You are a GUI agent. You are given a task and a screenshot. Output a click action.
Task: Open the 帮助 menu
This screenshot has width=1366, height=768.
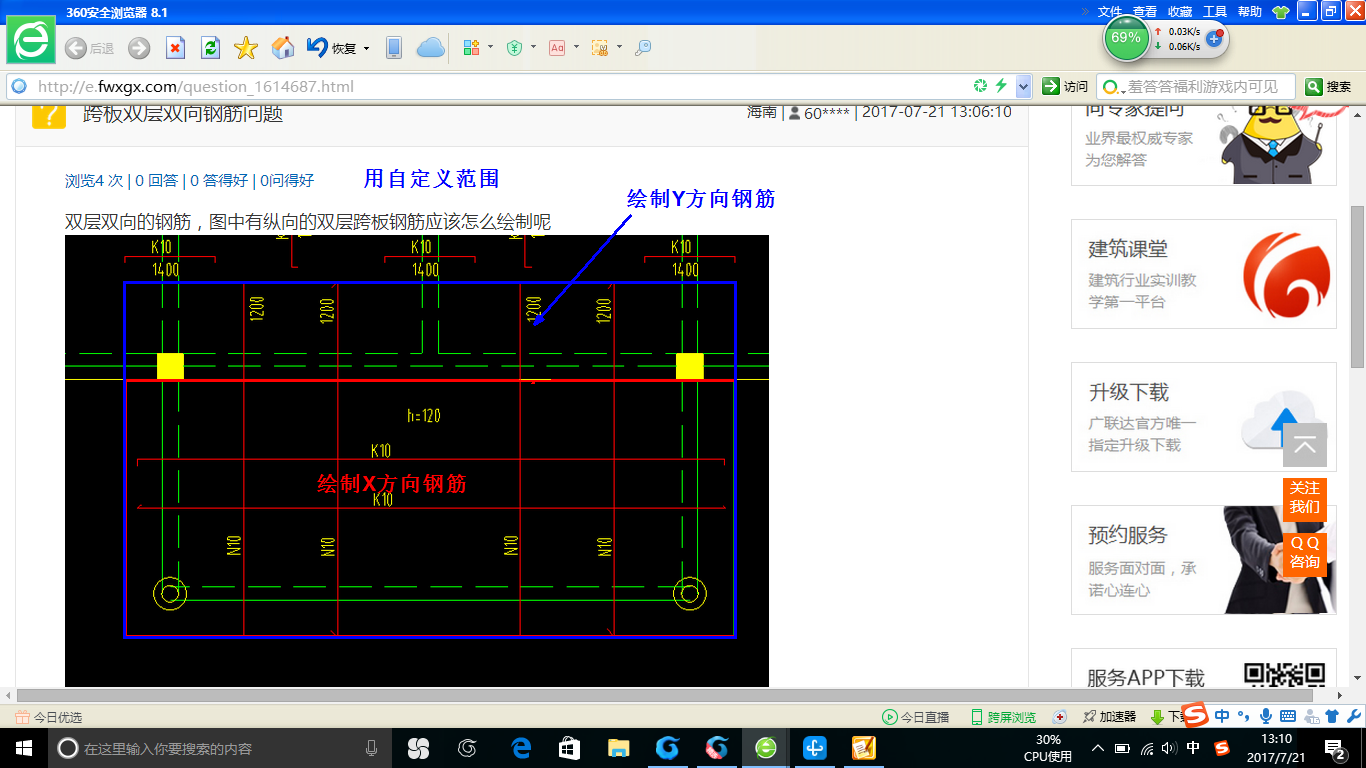coord(1250,12)
